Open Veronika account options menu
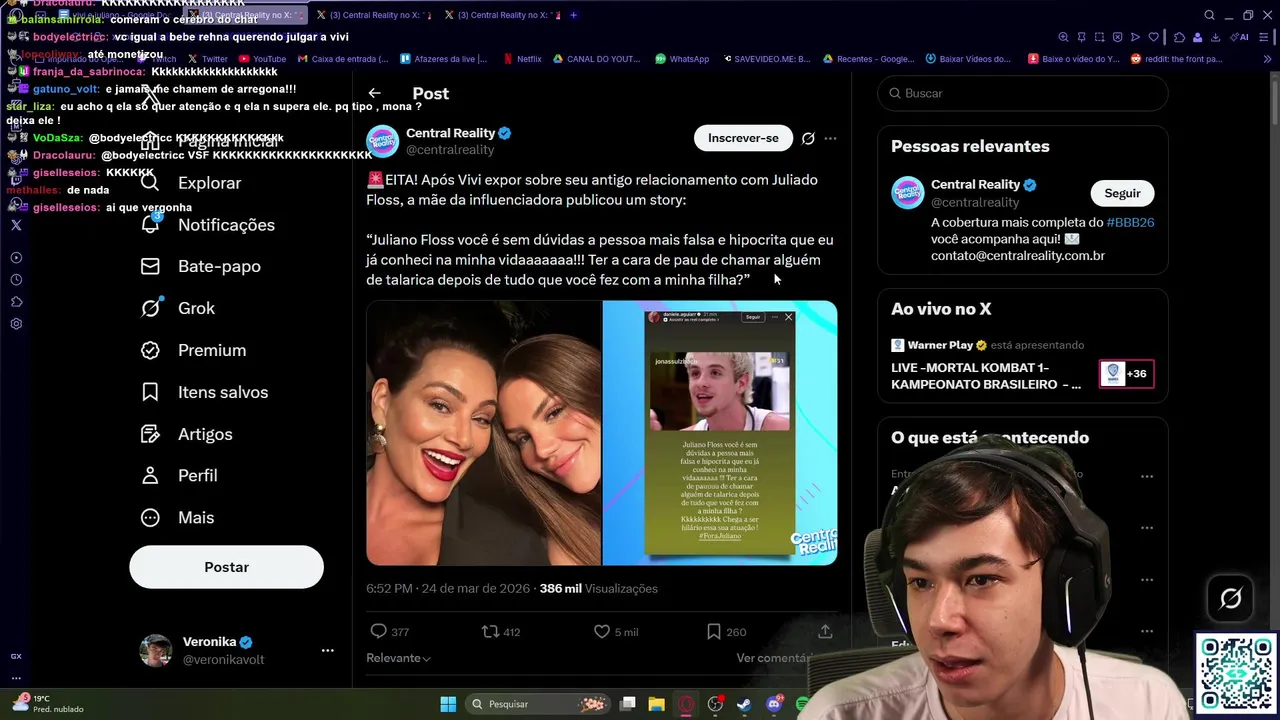 (327, 650)
